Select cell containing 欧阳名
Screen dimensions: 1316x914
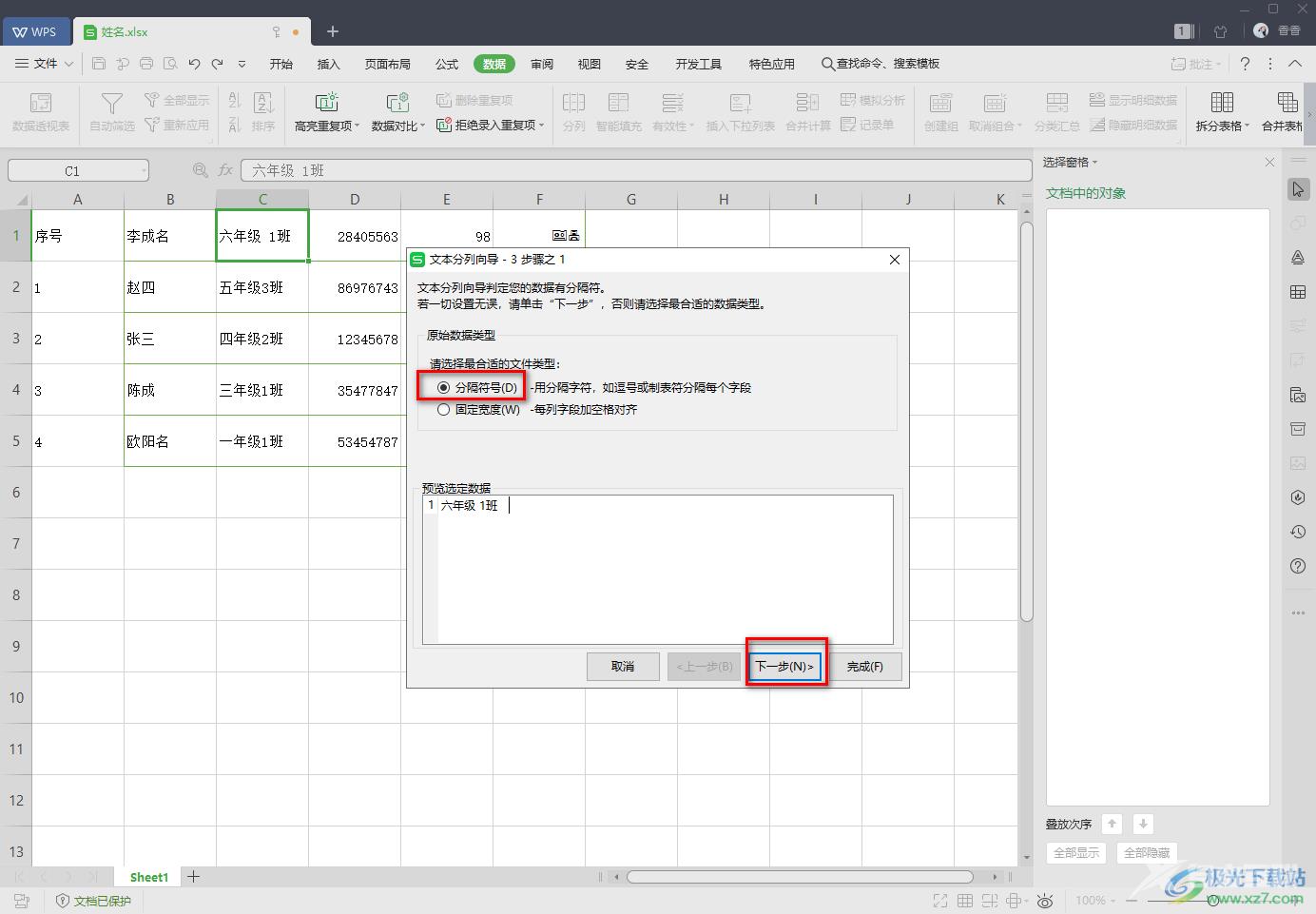pos(170,441)
